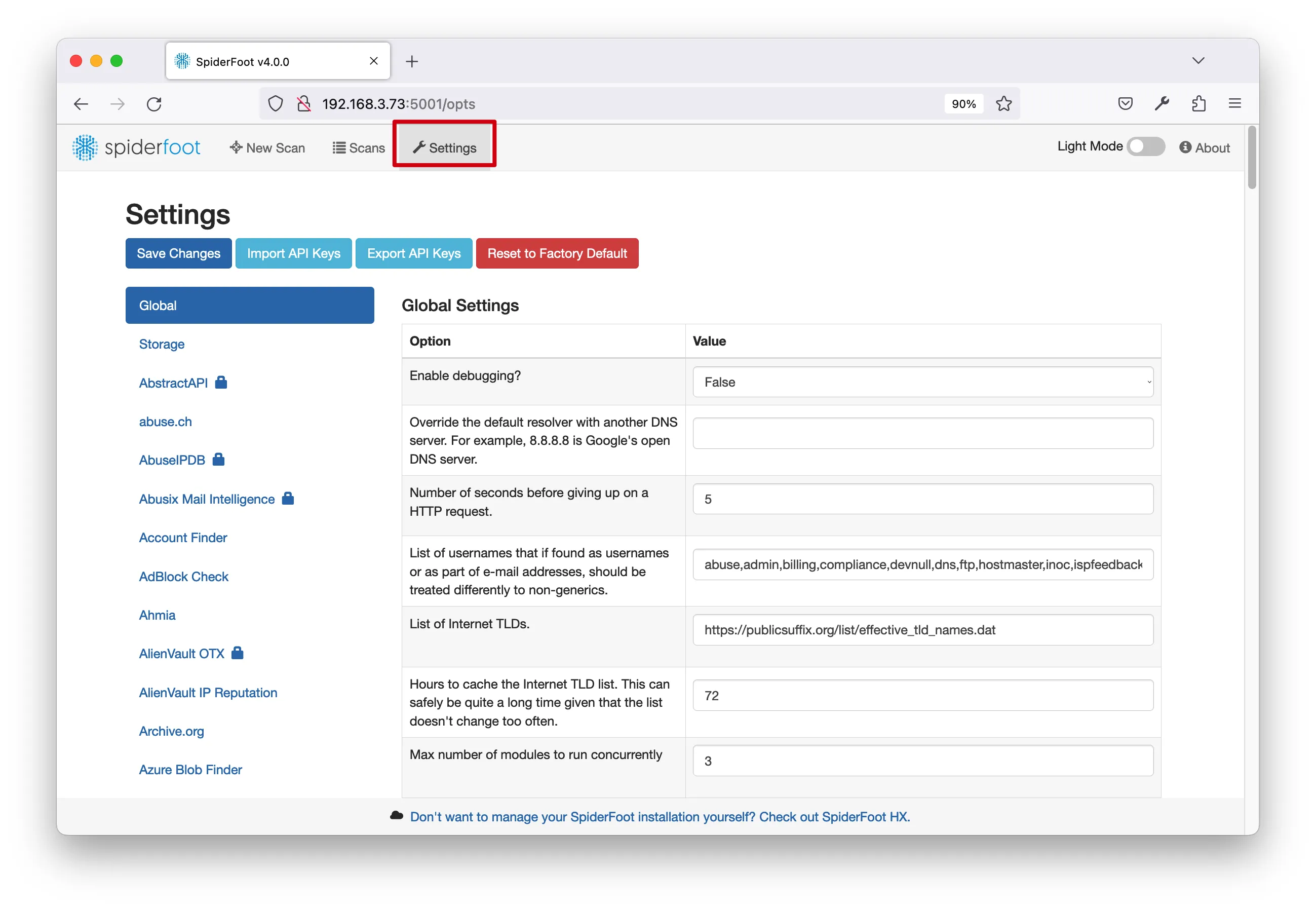Bookmark this page with star icon
The image size is (1316, 910).
click(1003, 104)
